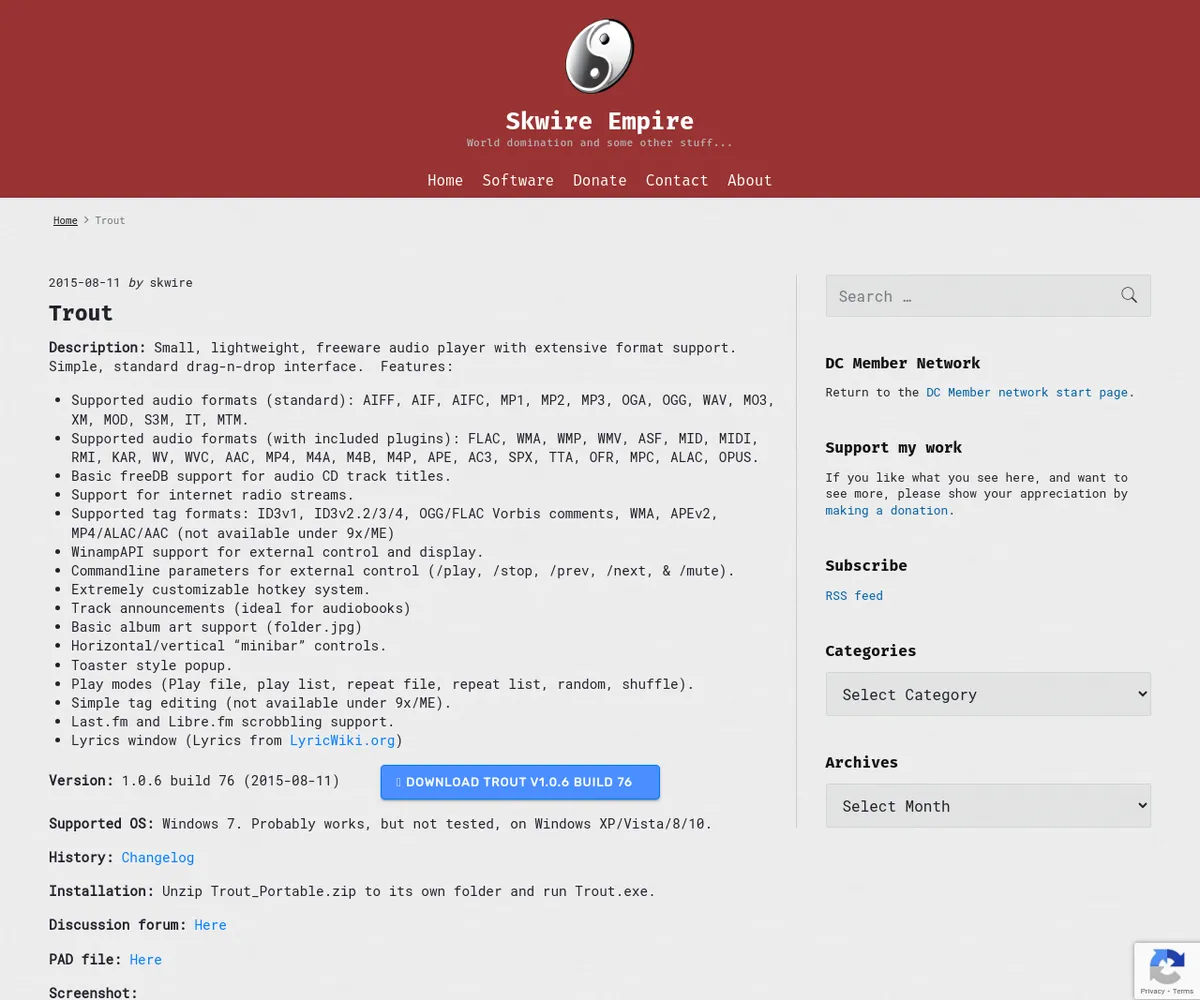
Task: Open the DC Member network start page
Action: (1027, 392)
